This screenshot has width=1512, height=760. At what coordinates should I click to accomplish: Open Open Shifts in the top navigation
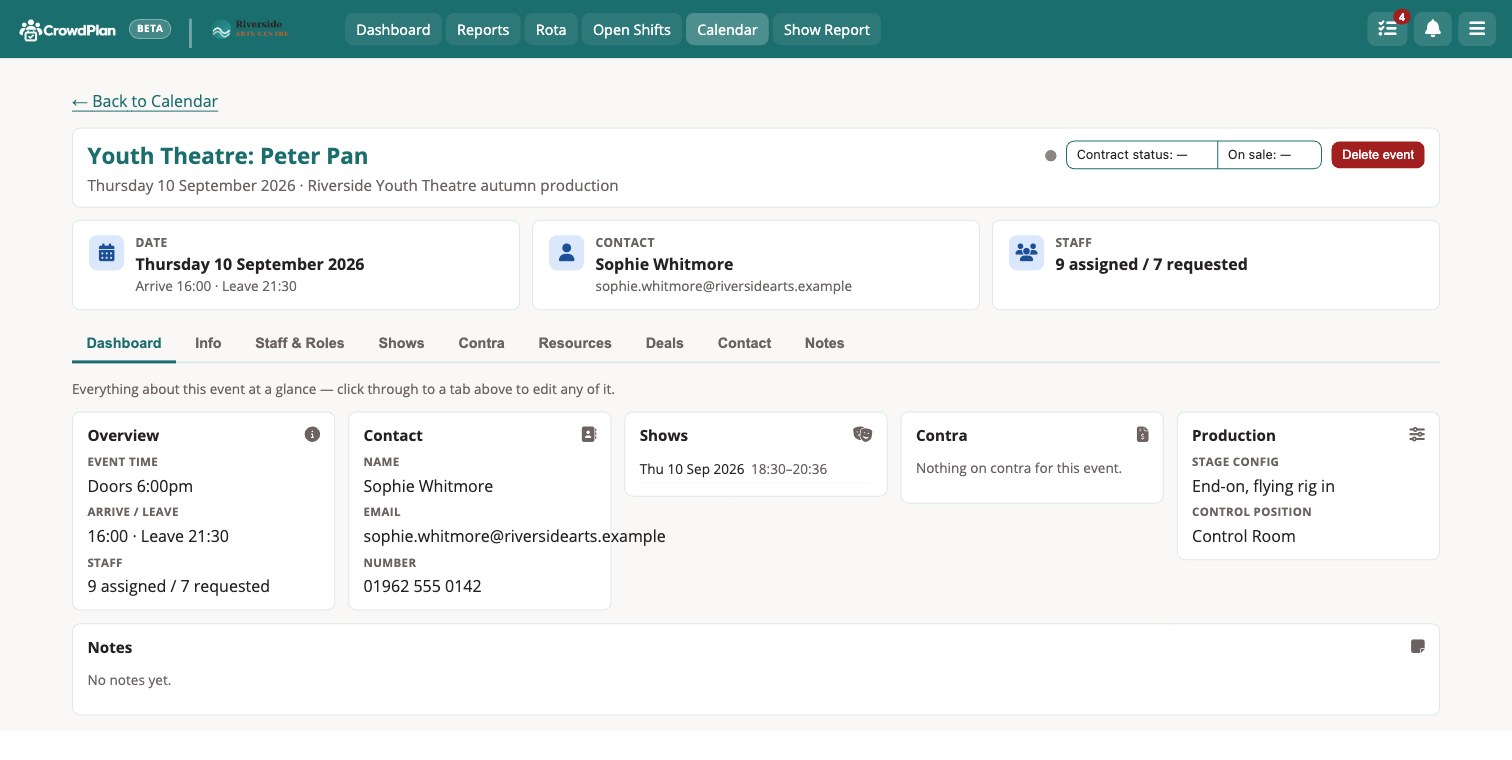(631, 29)
